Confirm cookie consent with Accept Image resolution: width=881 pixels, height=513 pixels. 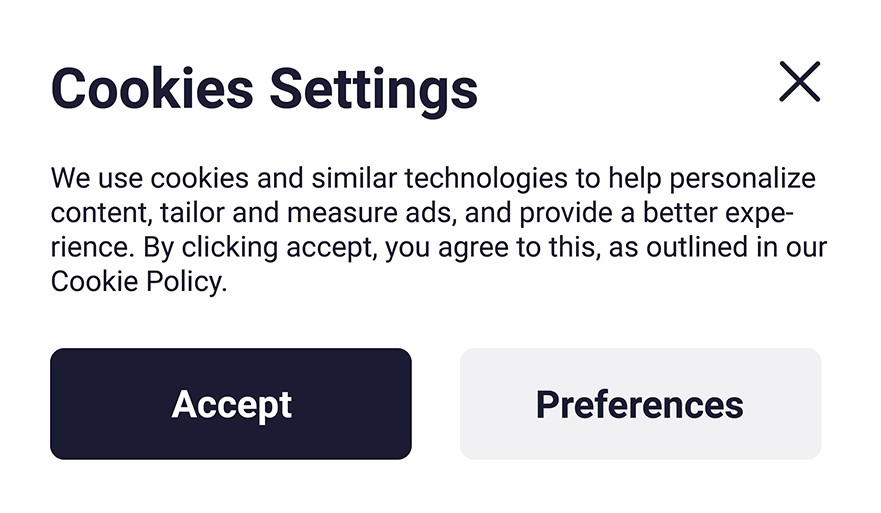(x=231, y=404)
